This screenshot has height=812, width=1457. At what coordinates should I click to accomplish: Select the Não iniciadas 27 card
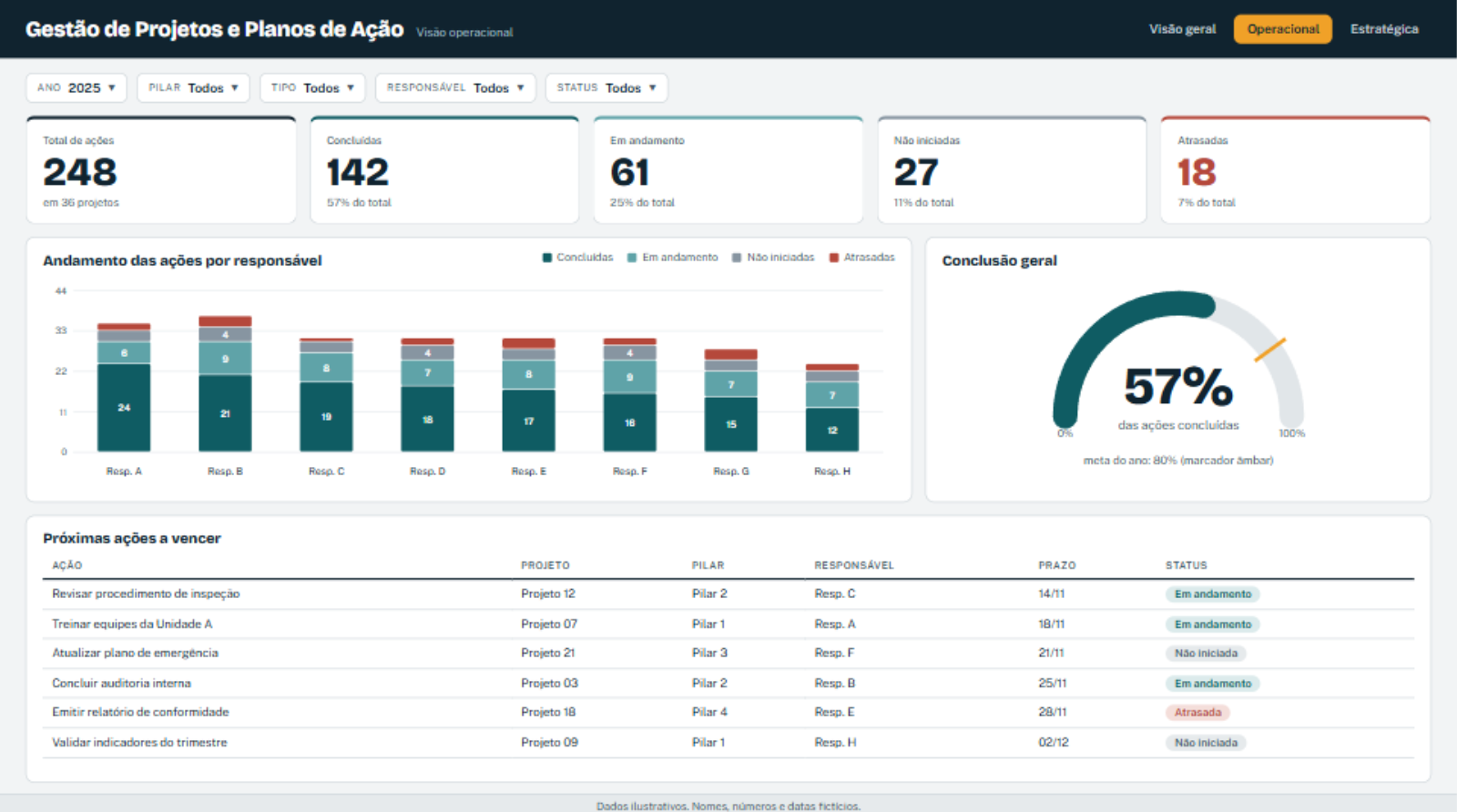point(1012,170)
